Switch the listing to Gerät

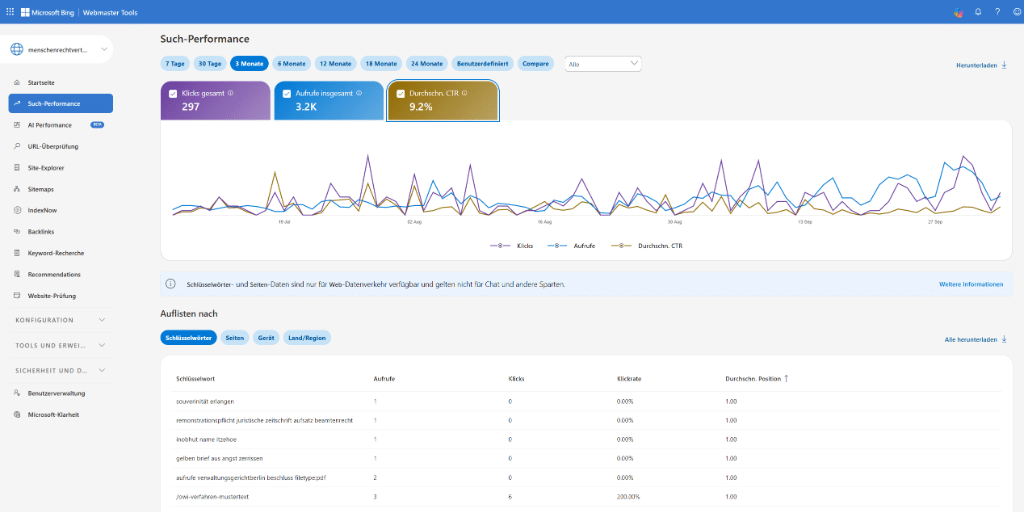[266, 338]
